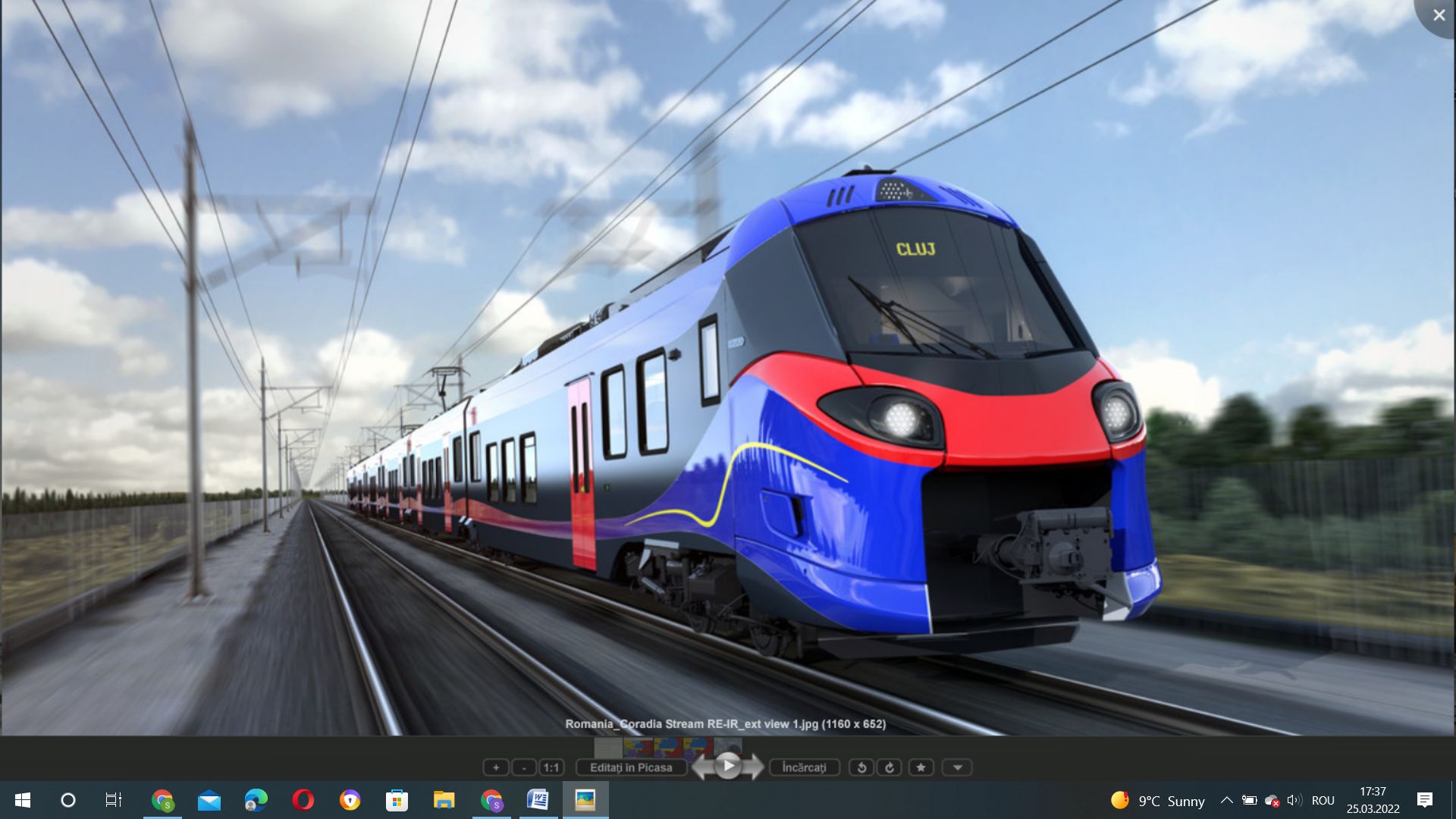Image resolution: width=1456 pixels, height=819 pixels.
Task: Set zoom to actual size 1:1
Action: (551, 767)
